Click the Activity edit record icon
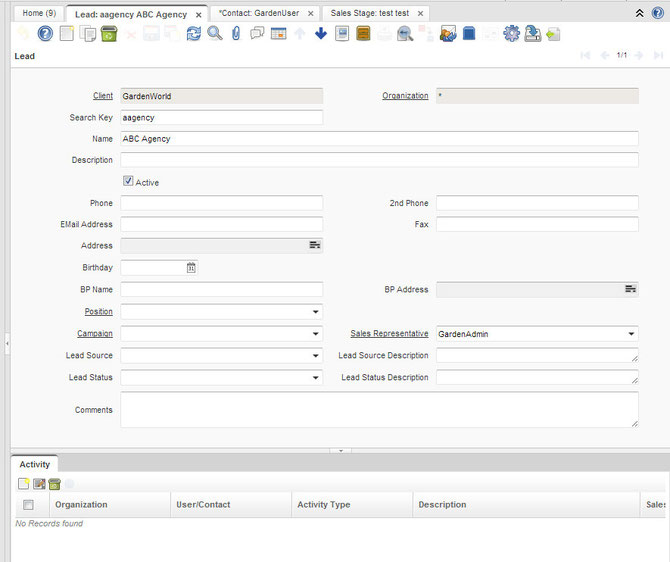Screen dimensions: 670x562 39,483
